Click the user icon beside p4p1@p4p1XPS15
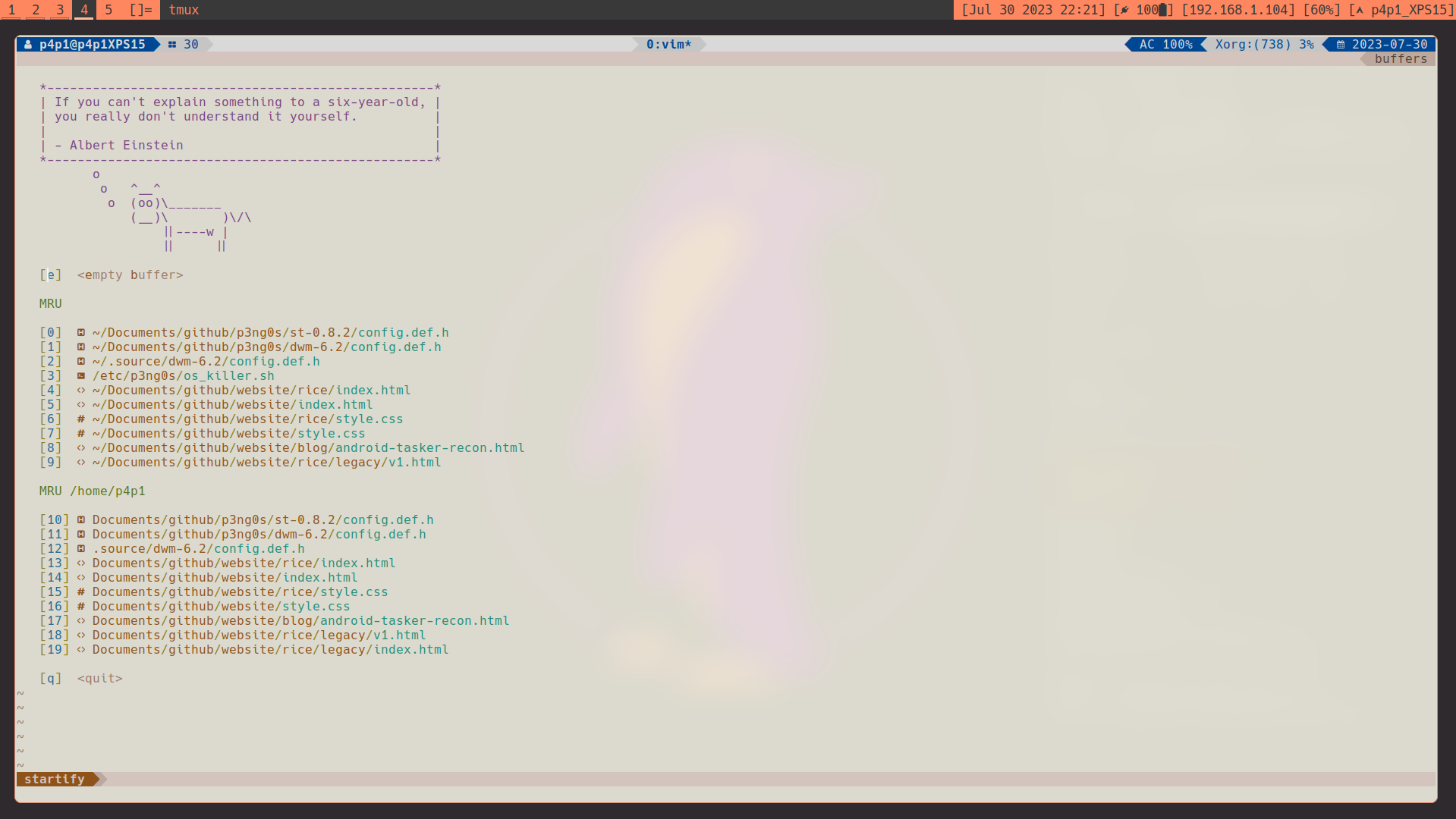This screenshot has width=1456, height=819. (28, 45)
